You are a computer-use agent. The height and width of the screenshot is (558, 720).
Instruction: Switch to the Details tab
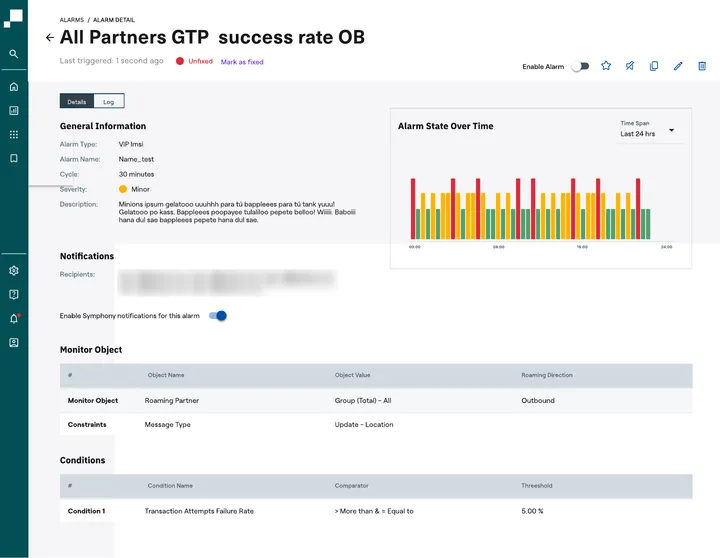[77, 101]
